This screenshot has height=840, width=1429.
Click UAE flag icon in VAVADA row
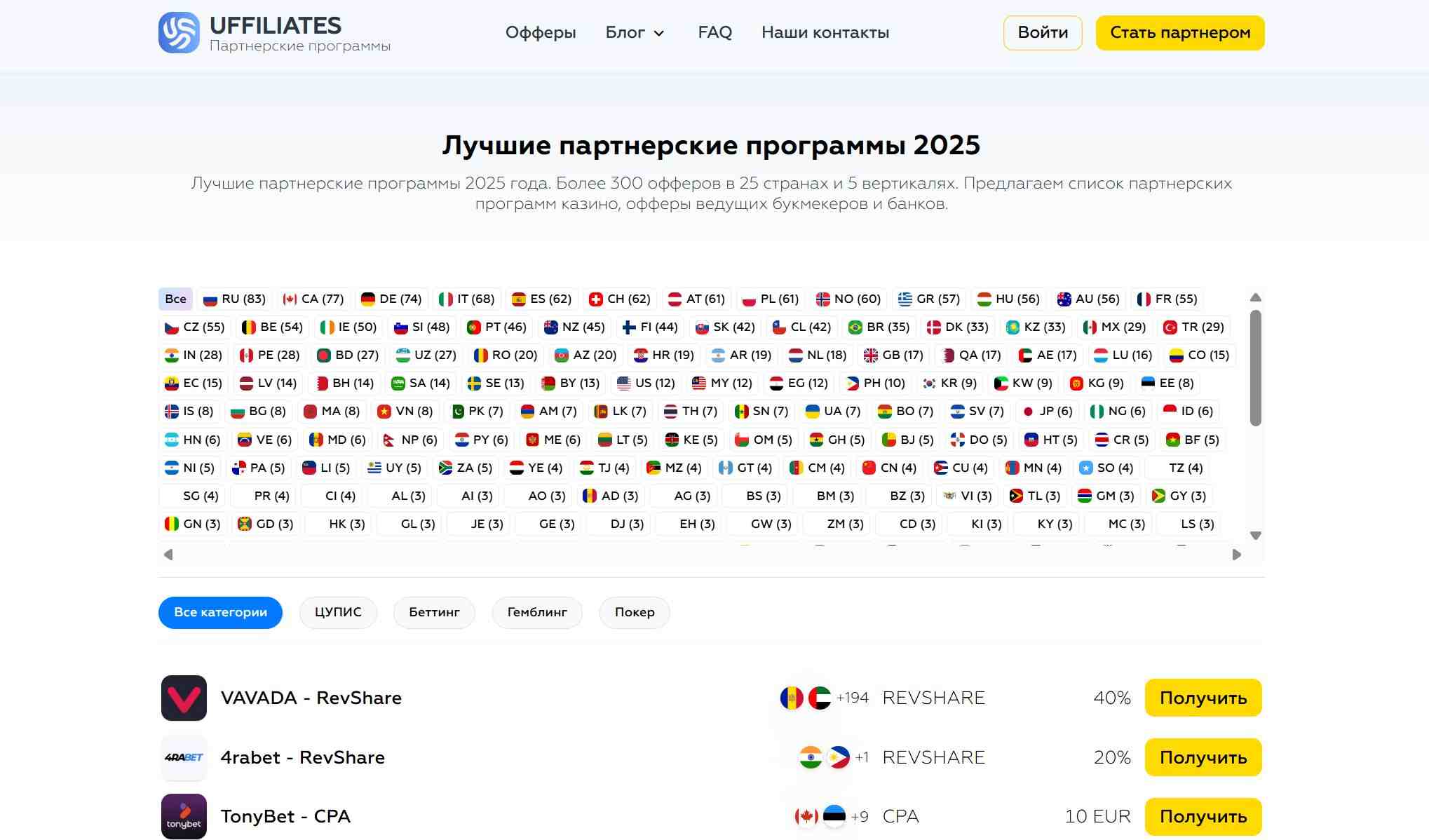(819, 698)
